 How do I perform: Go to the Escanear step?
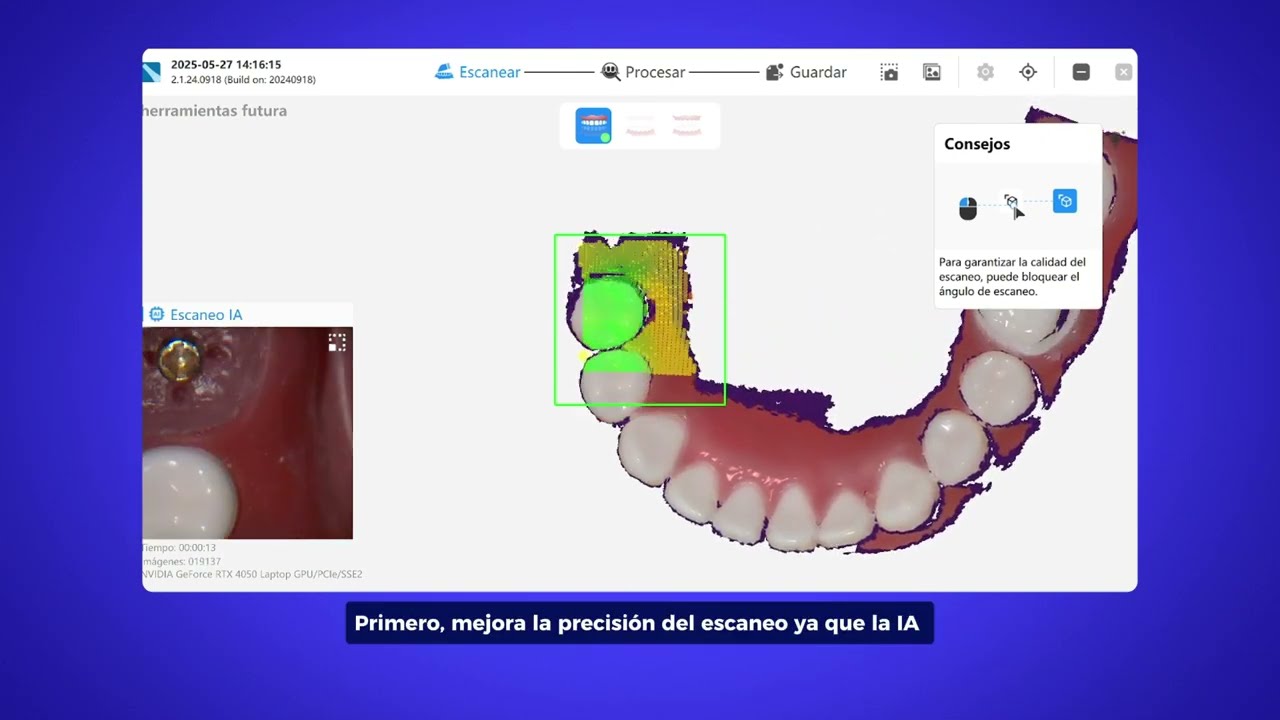tap(478, 72)
